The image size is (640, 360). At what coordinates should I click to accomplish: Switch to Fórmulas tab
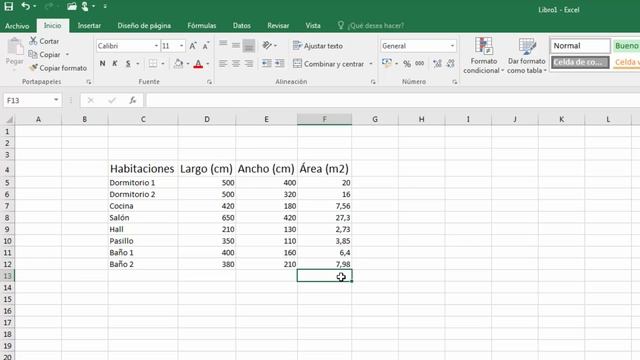pyautogui.click(x=202, y=26)
